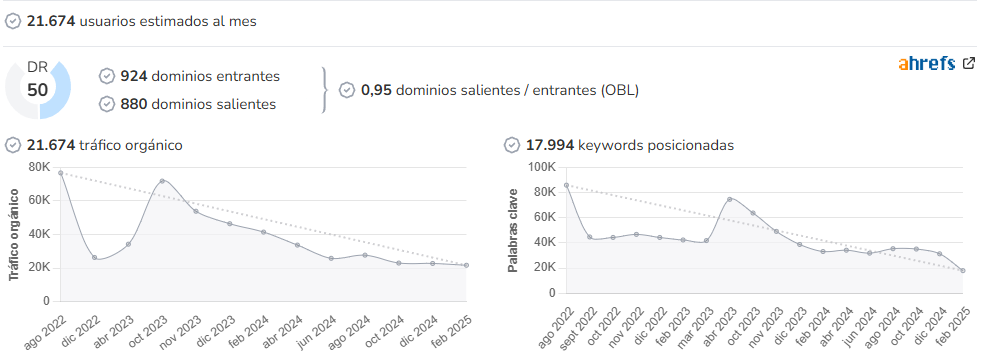Click dic 2022 point on keywords chart
This screenshot has height=362, width=985.
point(660,238)
